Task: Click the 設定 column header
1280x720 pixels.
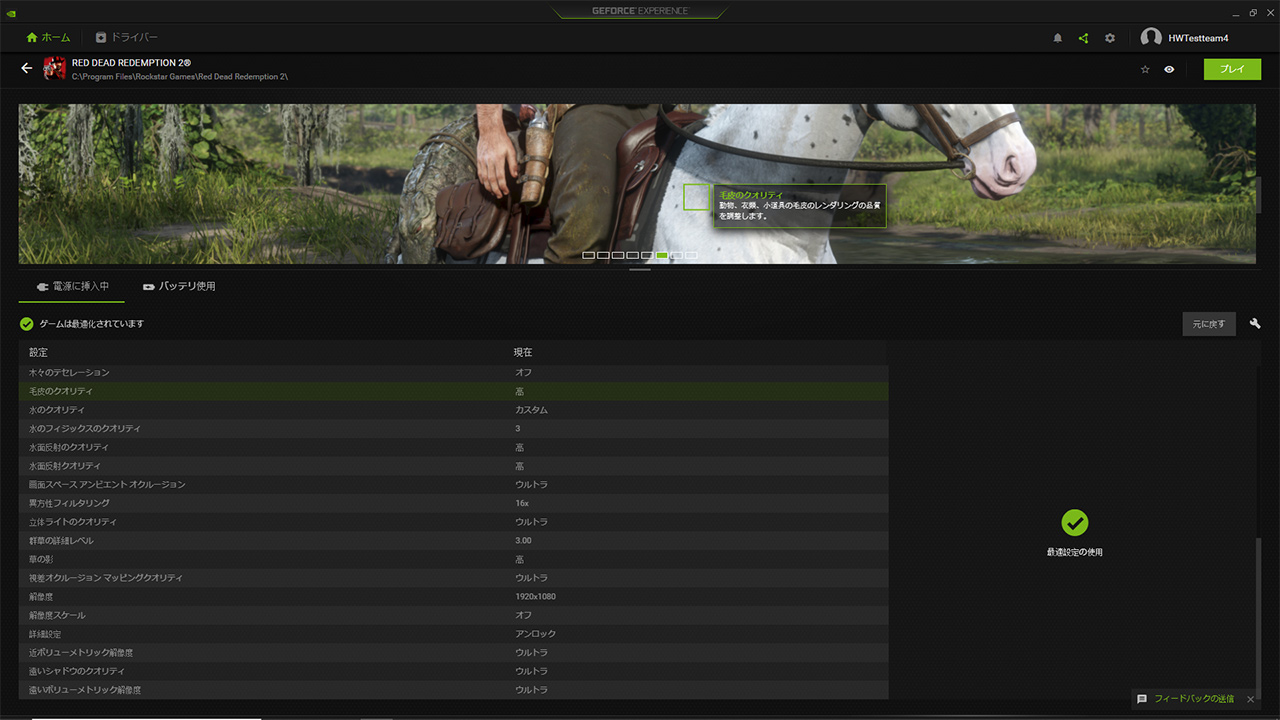Action: coord(38,353)
